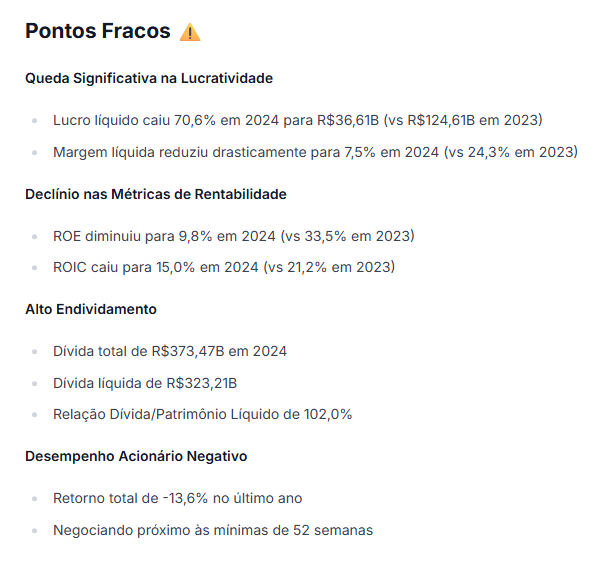Select the Queda Significativa na Lucratividade subheading
Viewport: 598px width, 572px height.
pyautogui.click(x=149, y=78)
